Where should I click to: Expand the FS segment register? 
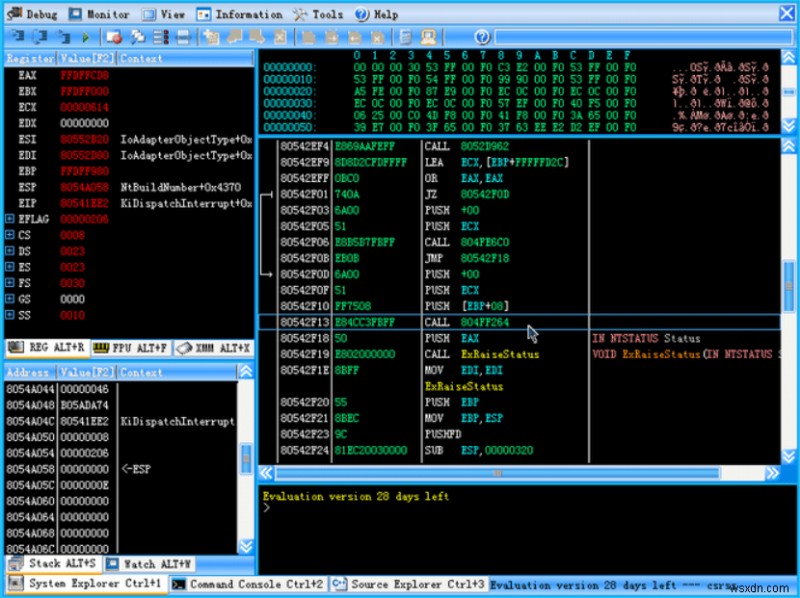pyautogui.click(x=10, y=282)
